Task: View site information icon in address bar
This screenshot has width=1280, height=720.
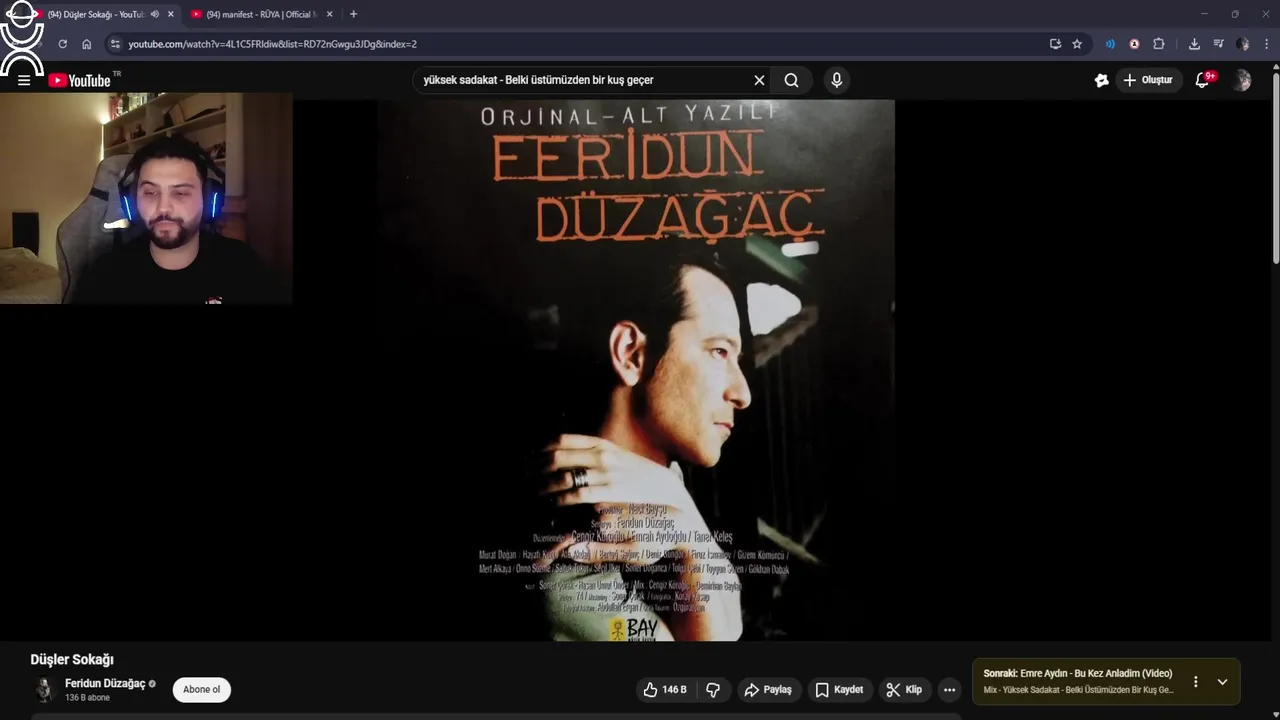Action: point(115,44)
